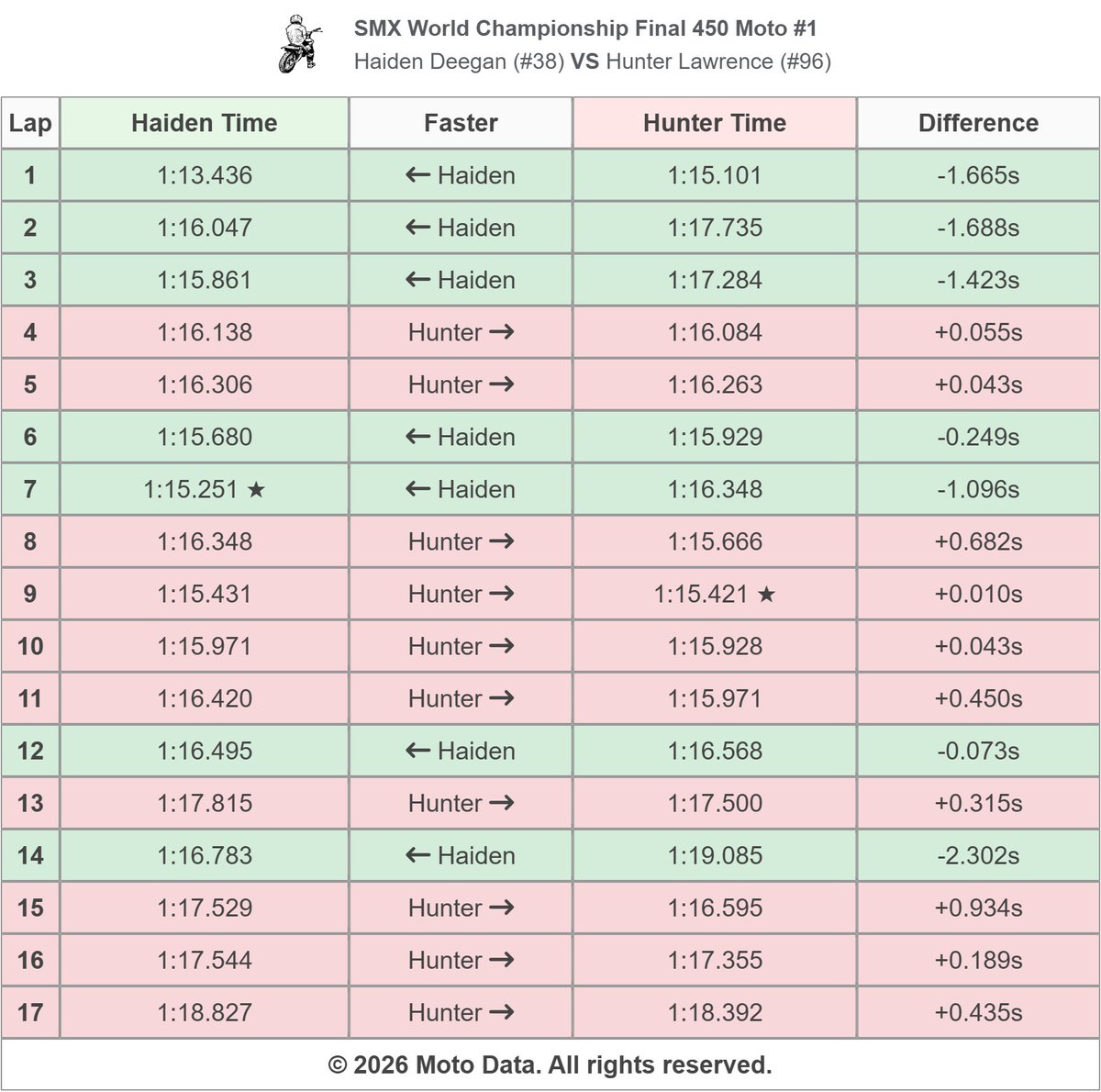Screen dimensions: 1101x1092
Task: Click the Lap column header
Action: (30, 123)
